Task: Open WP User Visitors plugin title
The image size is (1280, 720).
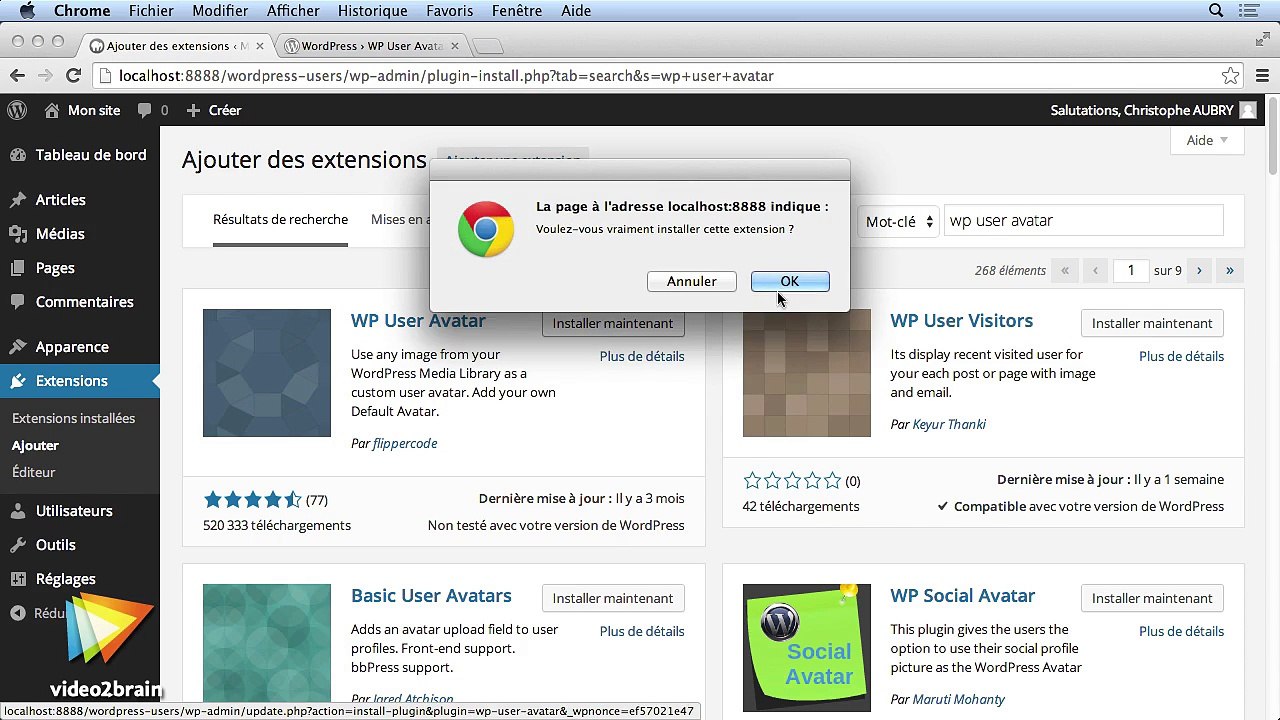Action: coord(962,321)
